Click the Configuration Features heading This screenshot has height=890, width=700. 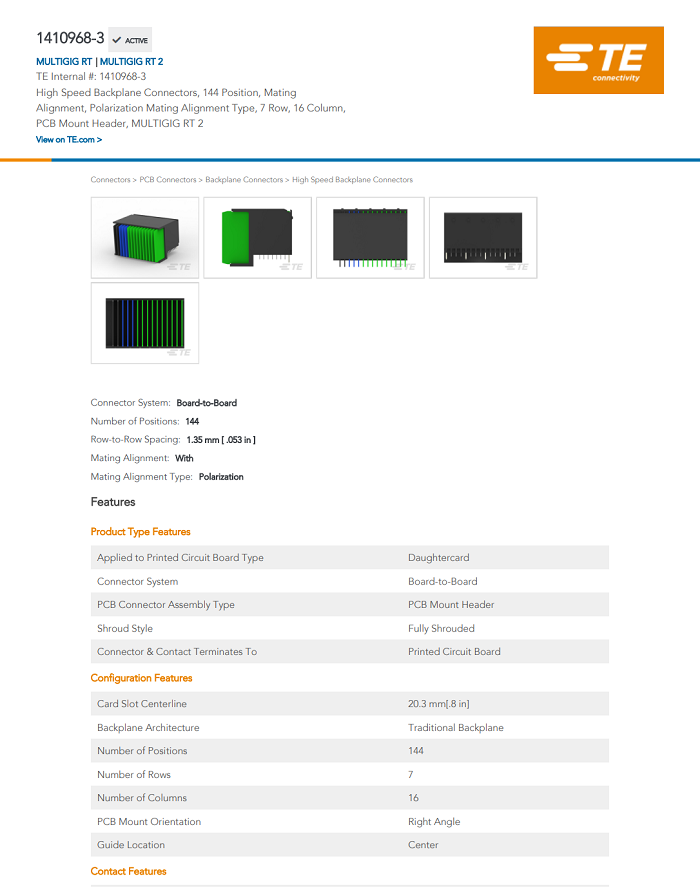141,678
